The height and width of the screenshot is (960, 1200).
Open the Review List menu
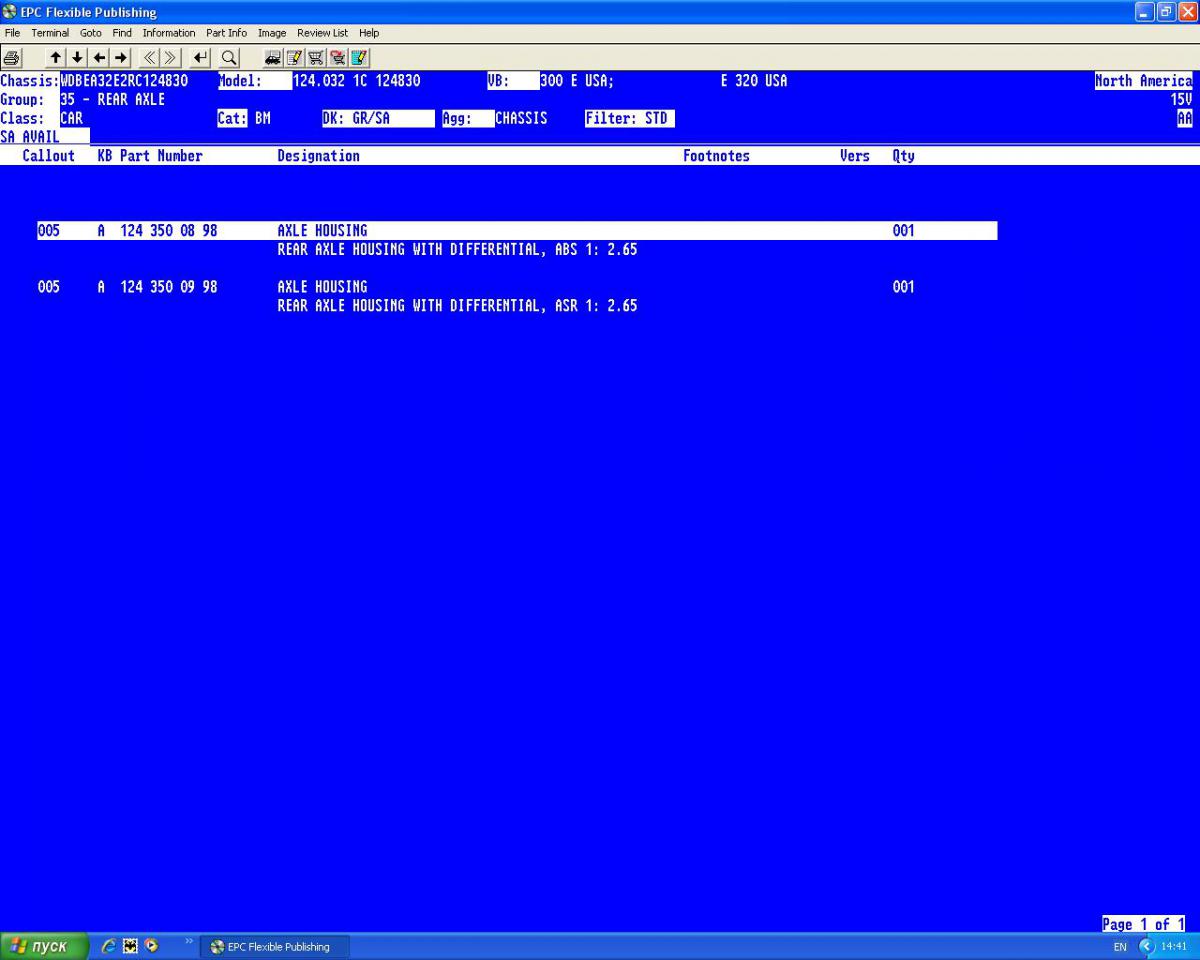pos(322,33)
